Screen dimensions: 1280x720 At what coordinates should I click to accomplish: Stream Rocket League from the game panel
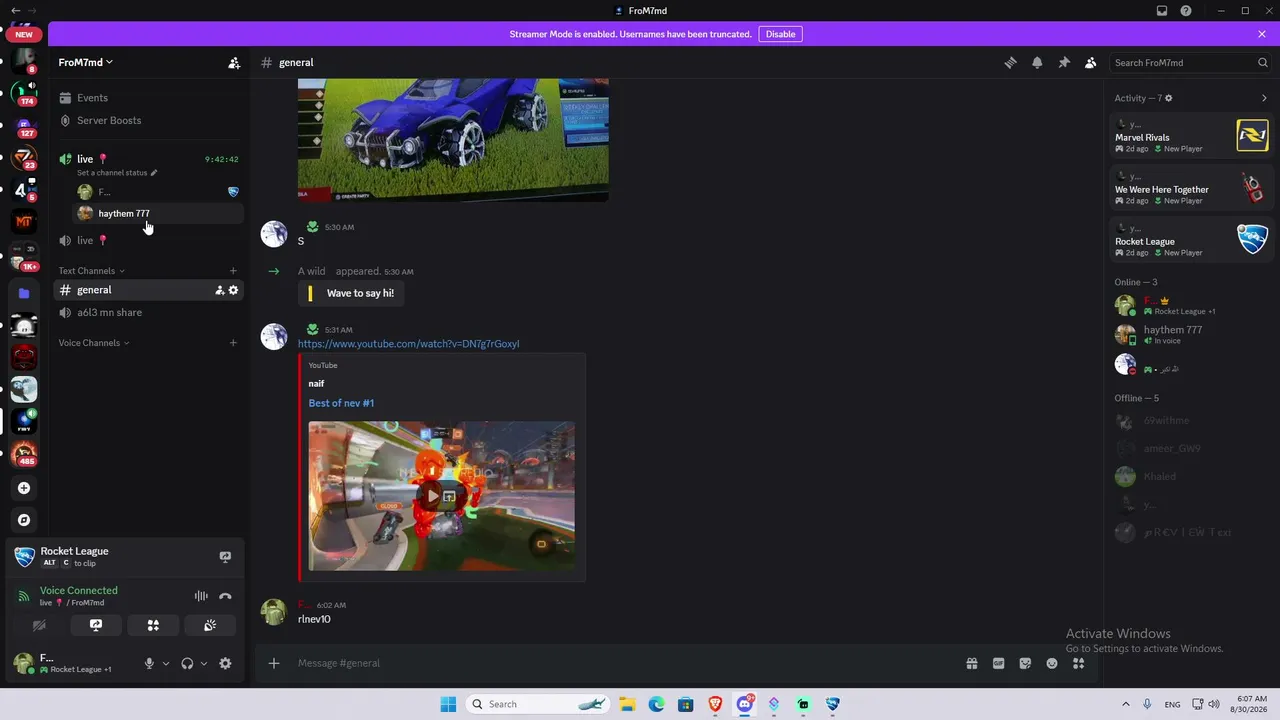tap(225, 557)
